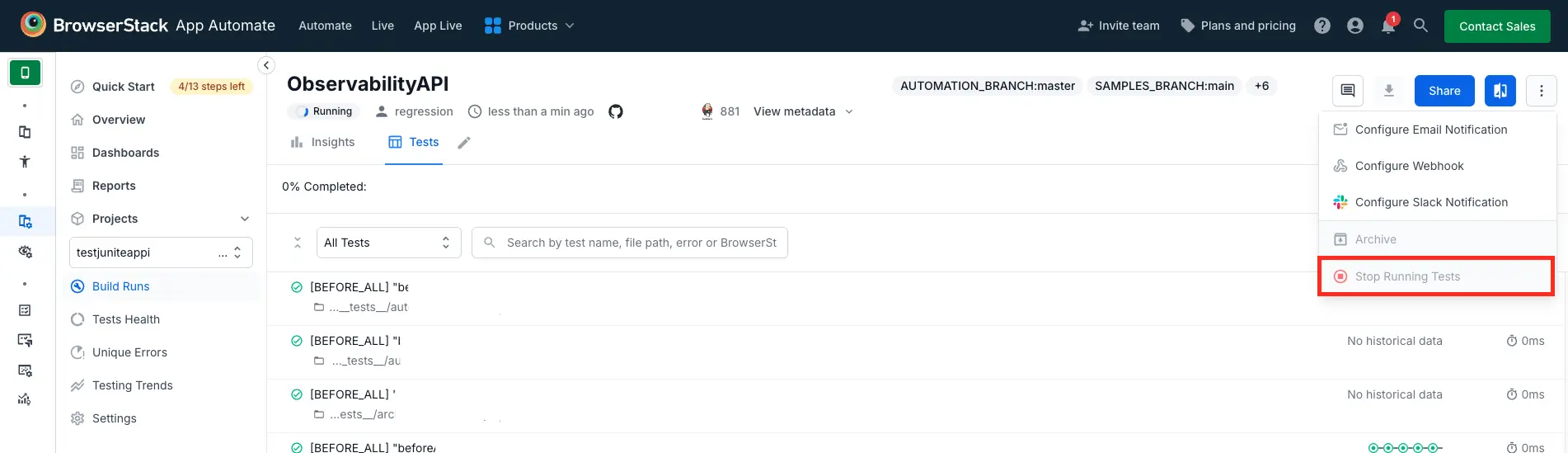
Task: Click the Contact Sales button
Action: 1497,26
